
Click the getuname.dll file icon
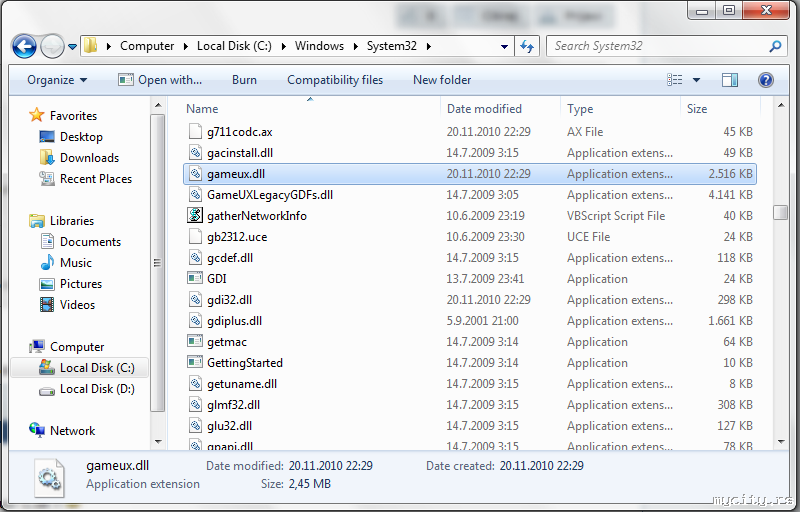point(195,383)
